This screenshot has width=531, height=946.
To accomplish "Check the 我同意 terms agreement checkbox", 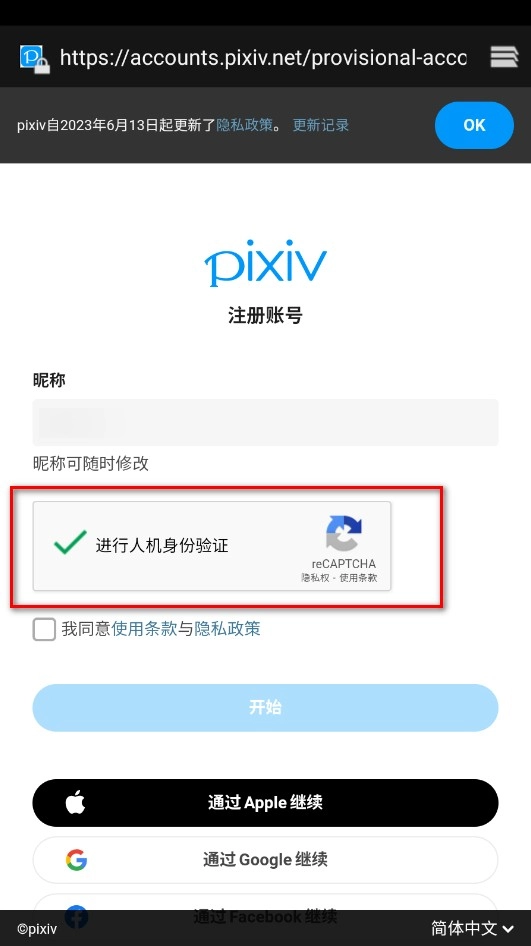I will pos(44,629).
